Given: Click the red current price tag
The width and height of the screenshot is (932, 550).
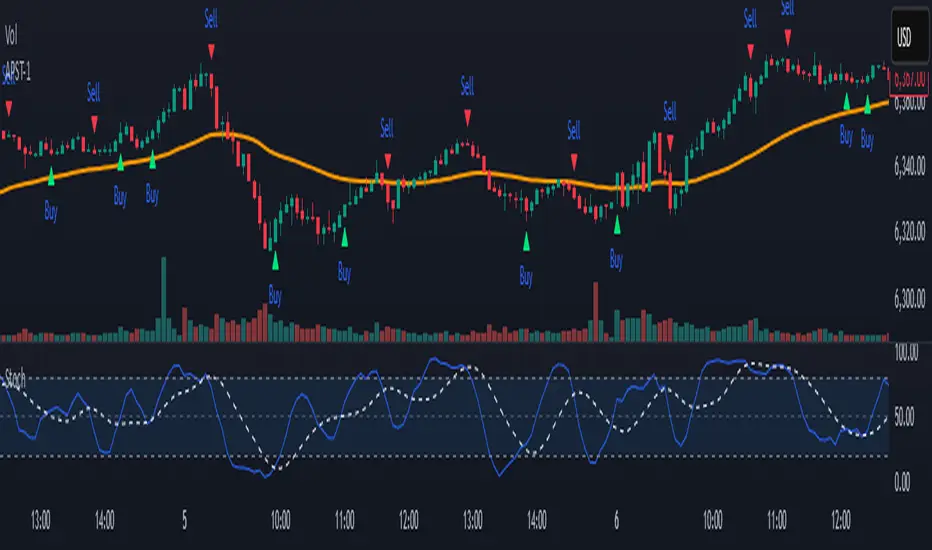Looking at the screenshot, I should coord(909,80).
